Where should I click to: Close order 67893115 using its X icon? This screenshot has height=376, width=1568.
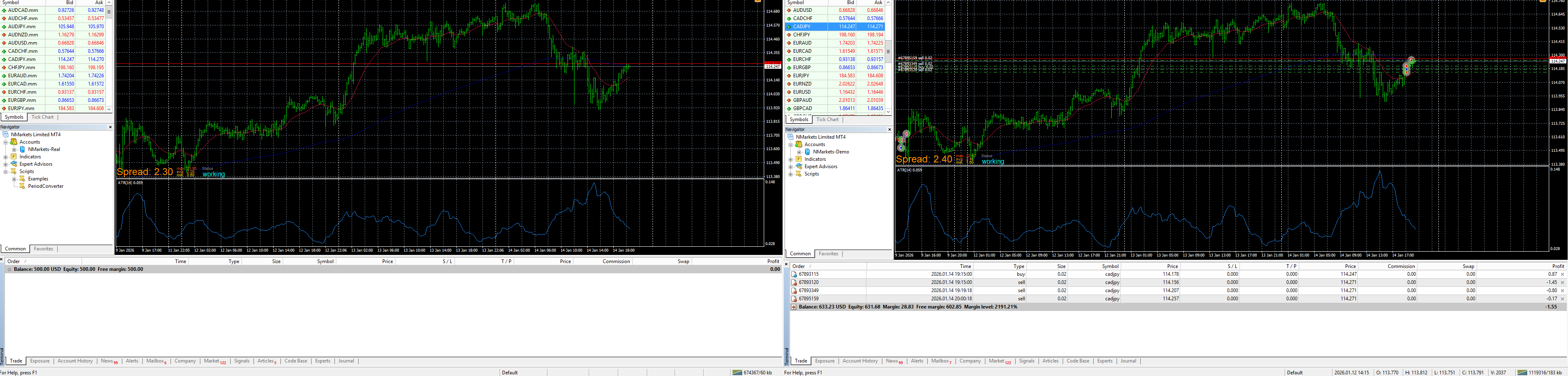1563,274
